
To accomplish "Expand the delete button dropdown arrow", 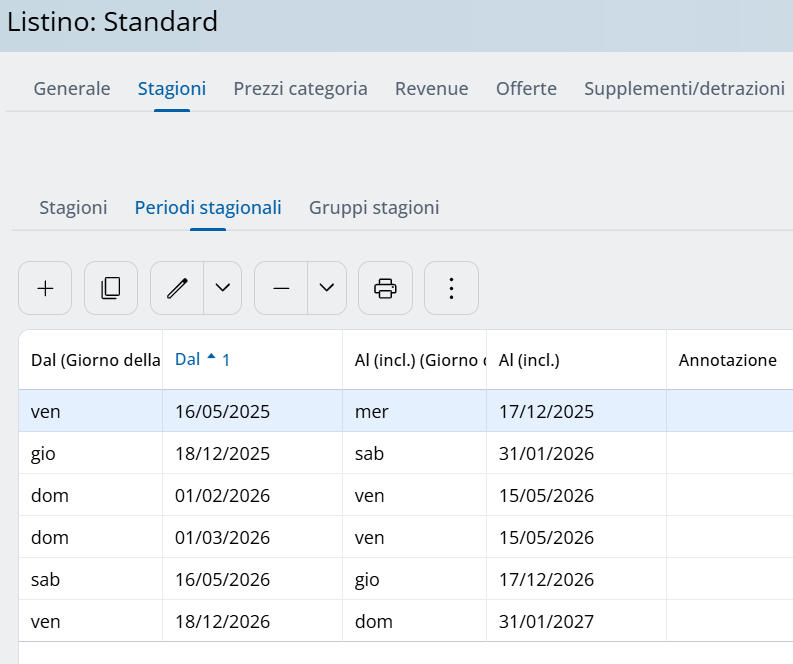I will point(327,288).
